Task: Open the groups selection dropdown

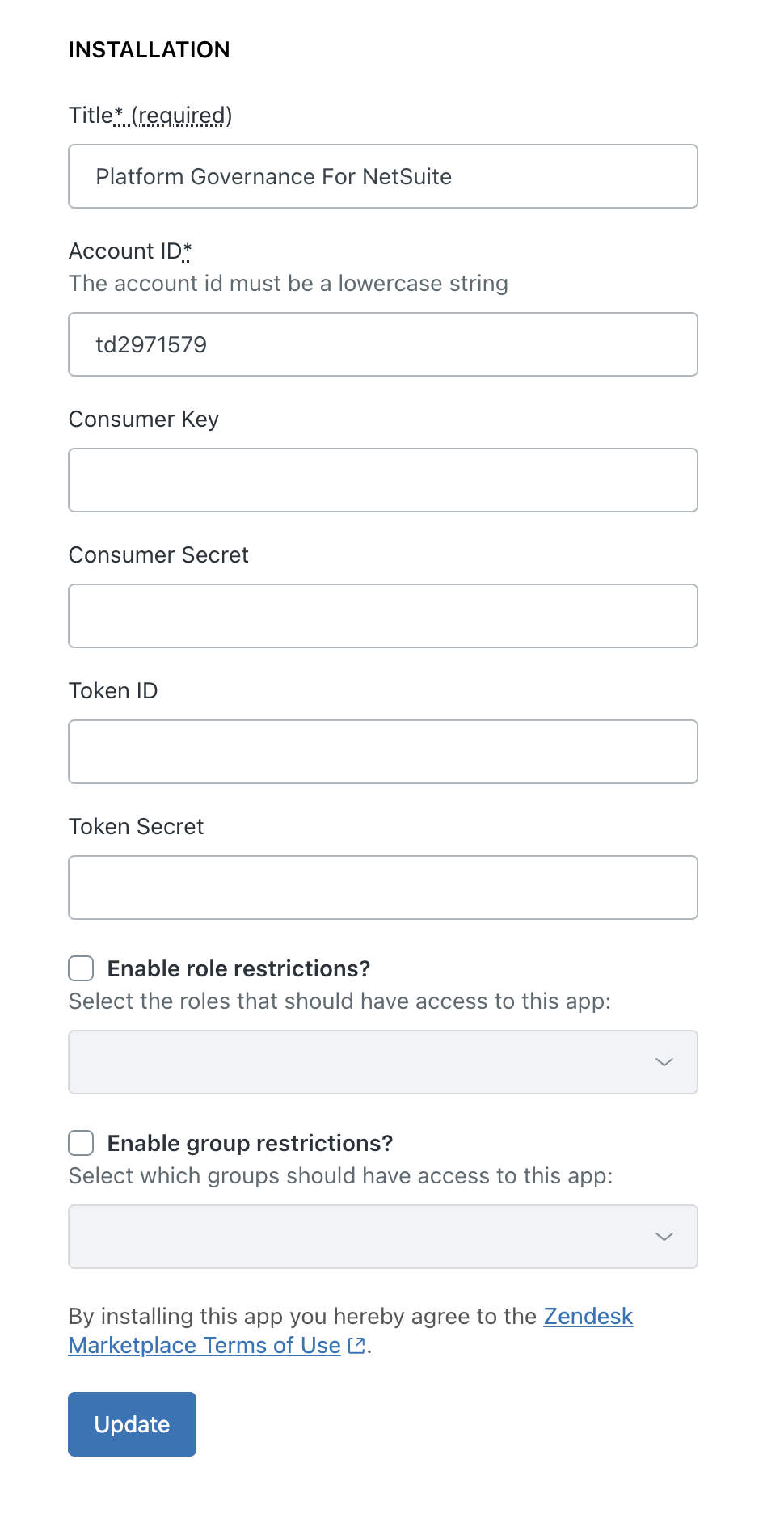Action: 383,1237
